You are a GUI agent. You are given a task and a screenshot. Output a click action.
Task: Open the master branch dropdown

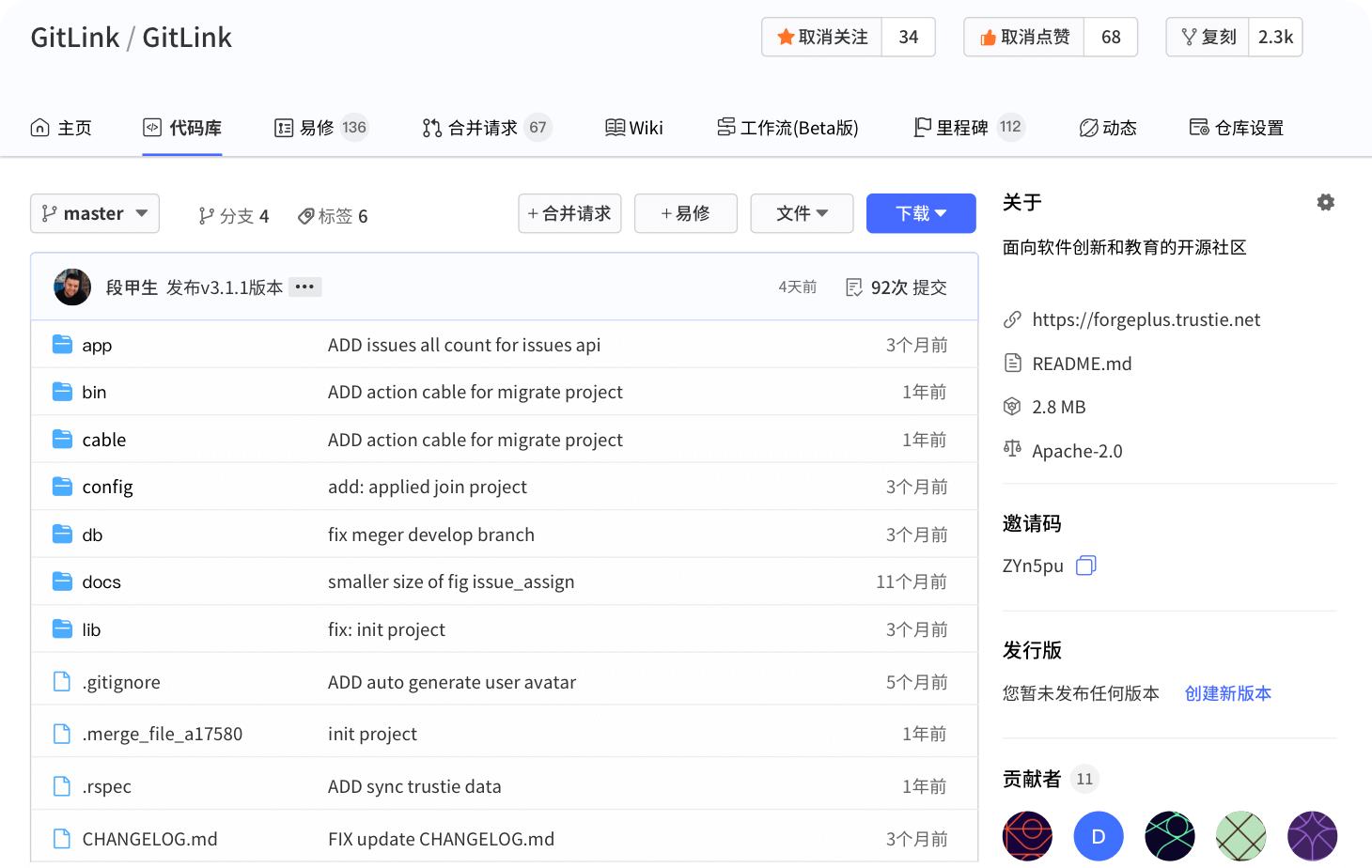tap(94, 213)
